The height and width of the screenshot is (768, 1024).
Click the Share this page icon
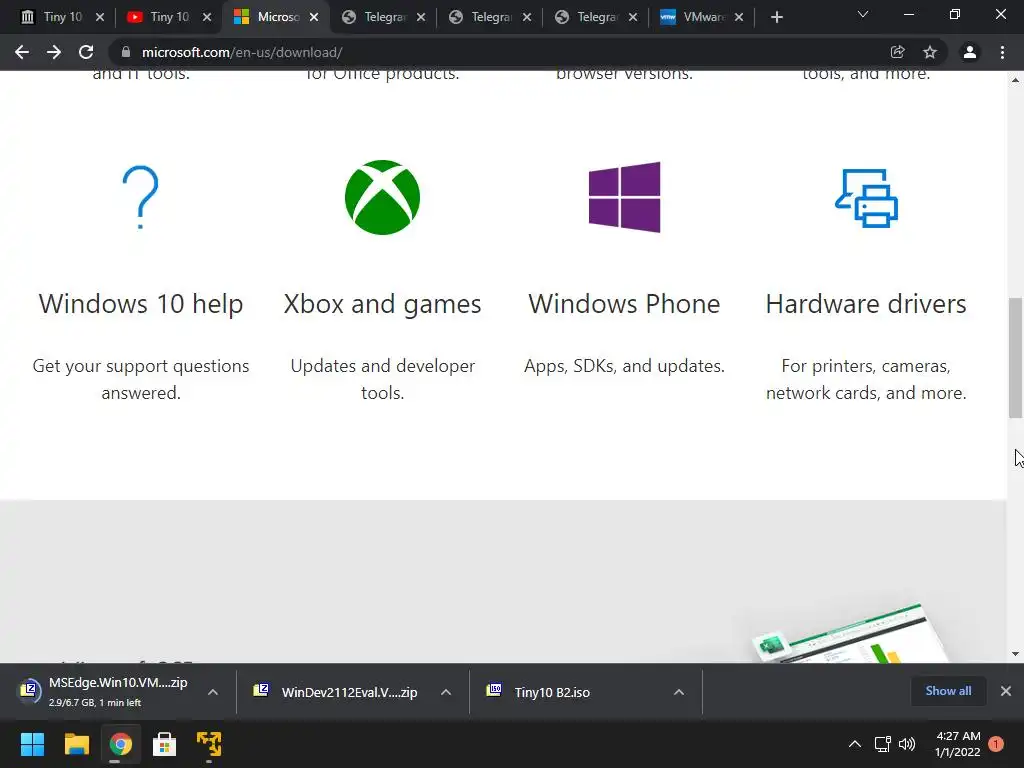(897, 52)
